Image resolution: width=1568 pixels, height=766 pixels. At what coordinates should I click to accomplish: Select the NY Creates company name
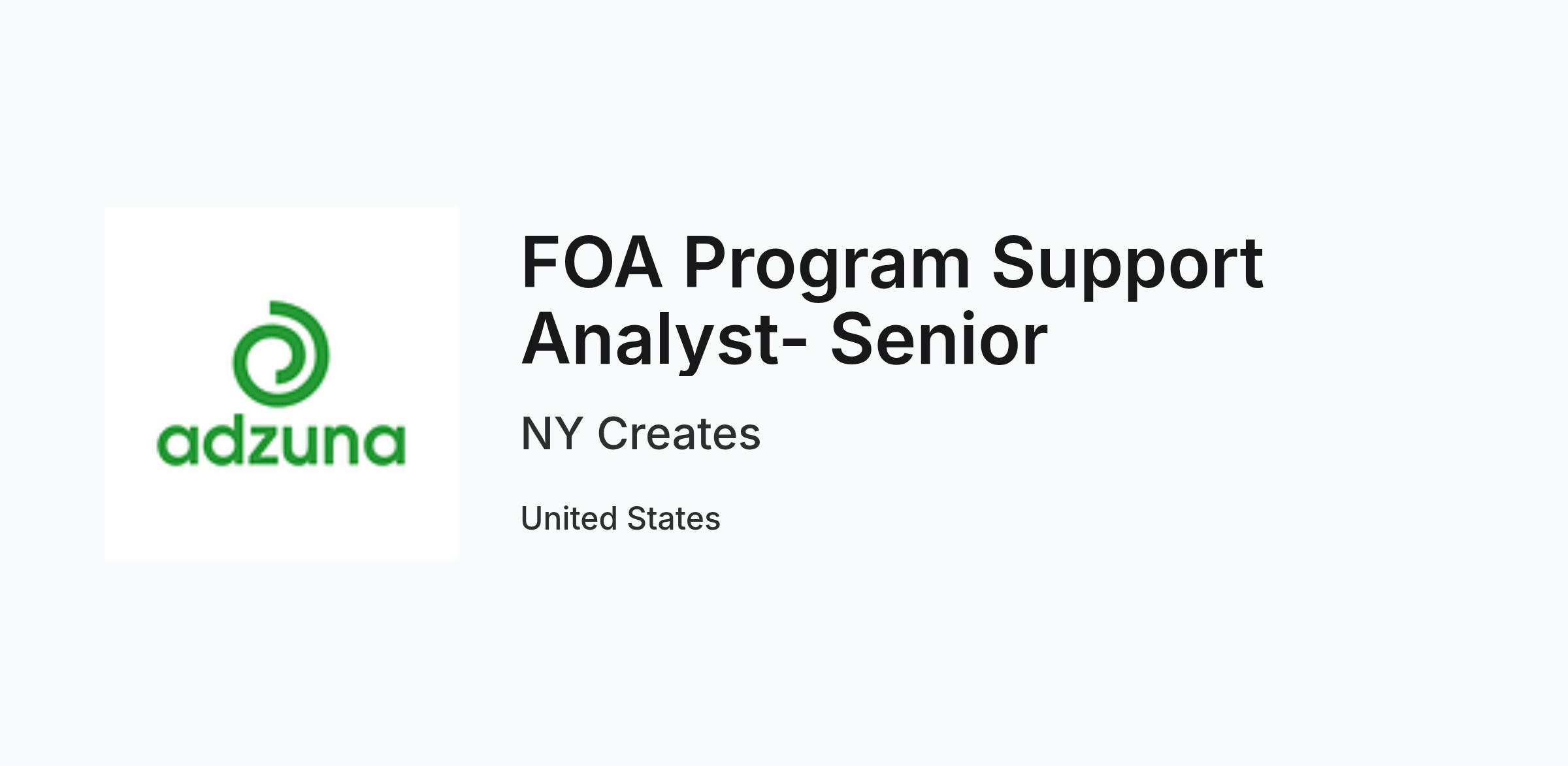tap(641, 434)
